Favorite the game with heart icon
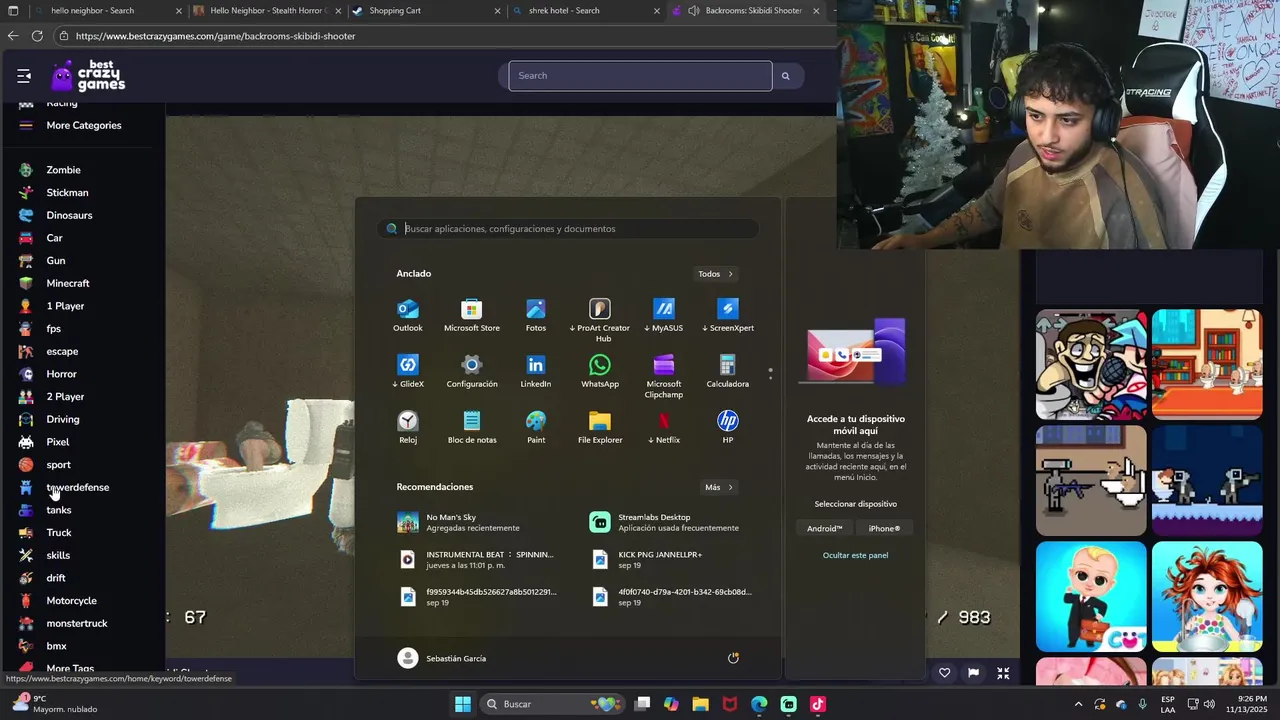Image resolution: width=1280 pixels, height=720 pixels. click(x=944, y=673)
